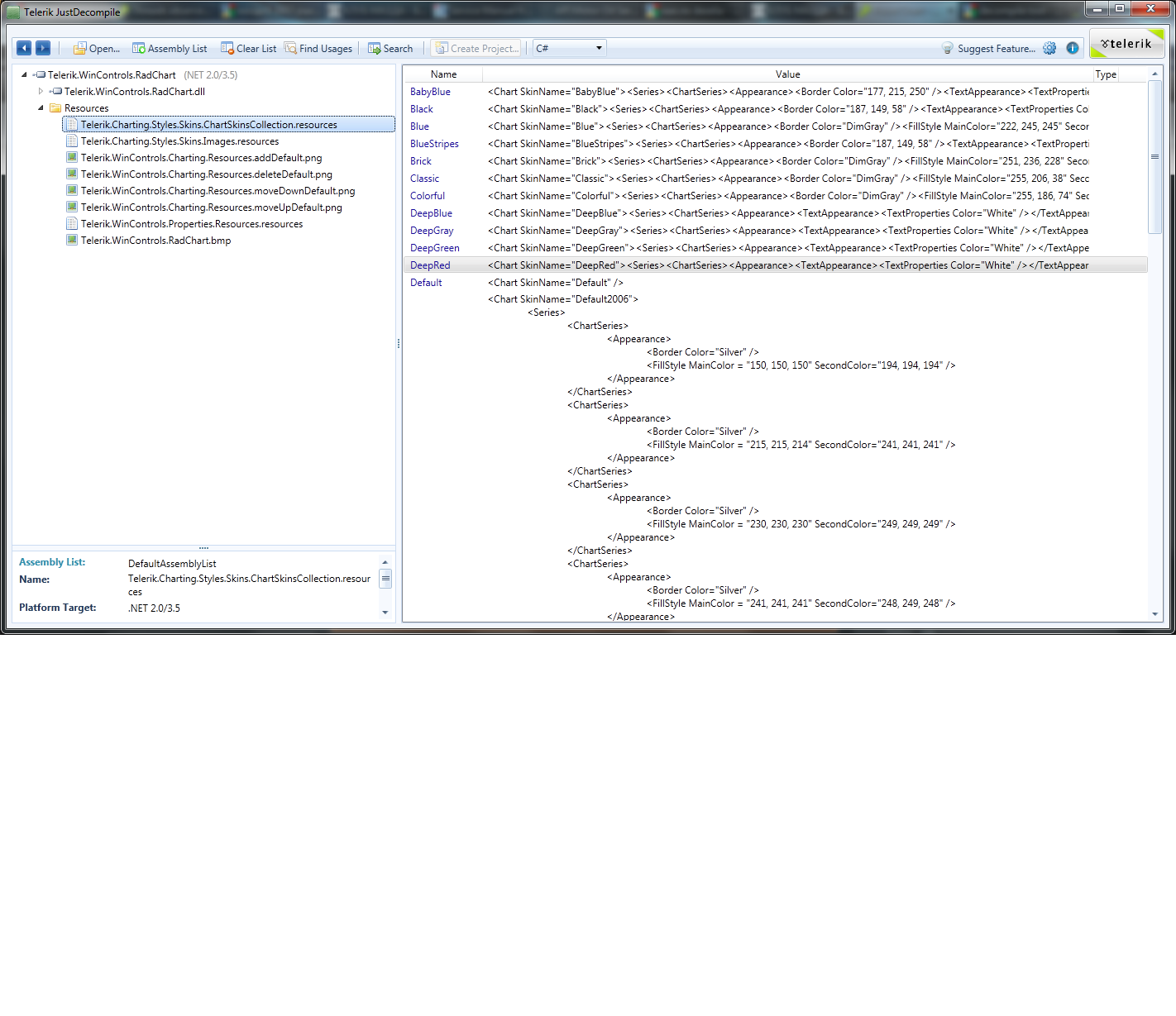
Task: Go forward with the navigate forward arrow
Action: (43, 48)
